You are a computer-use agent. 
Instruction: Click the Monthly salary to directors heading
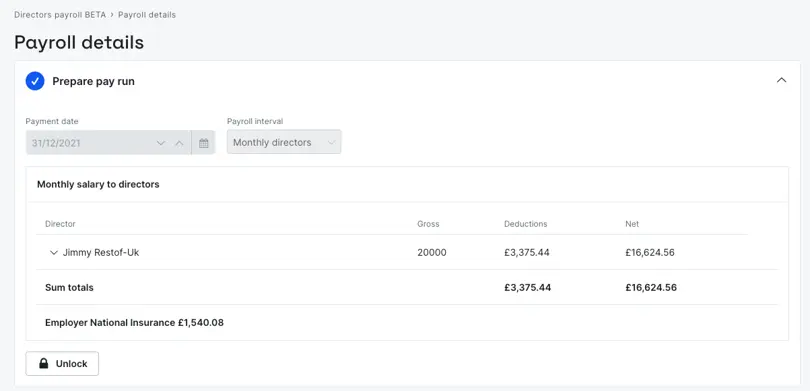click(x=98, y=184)
